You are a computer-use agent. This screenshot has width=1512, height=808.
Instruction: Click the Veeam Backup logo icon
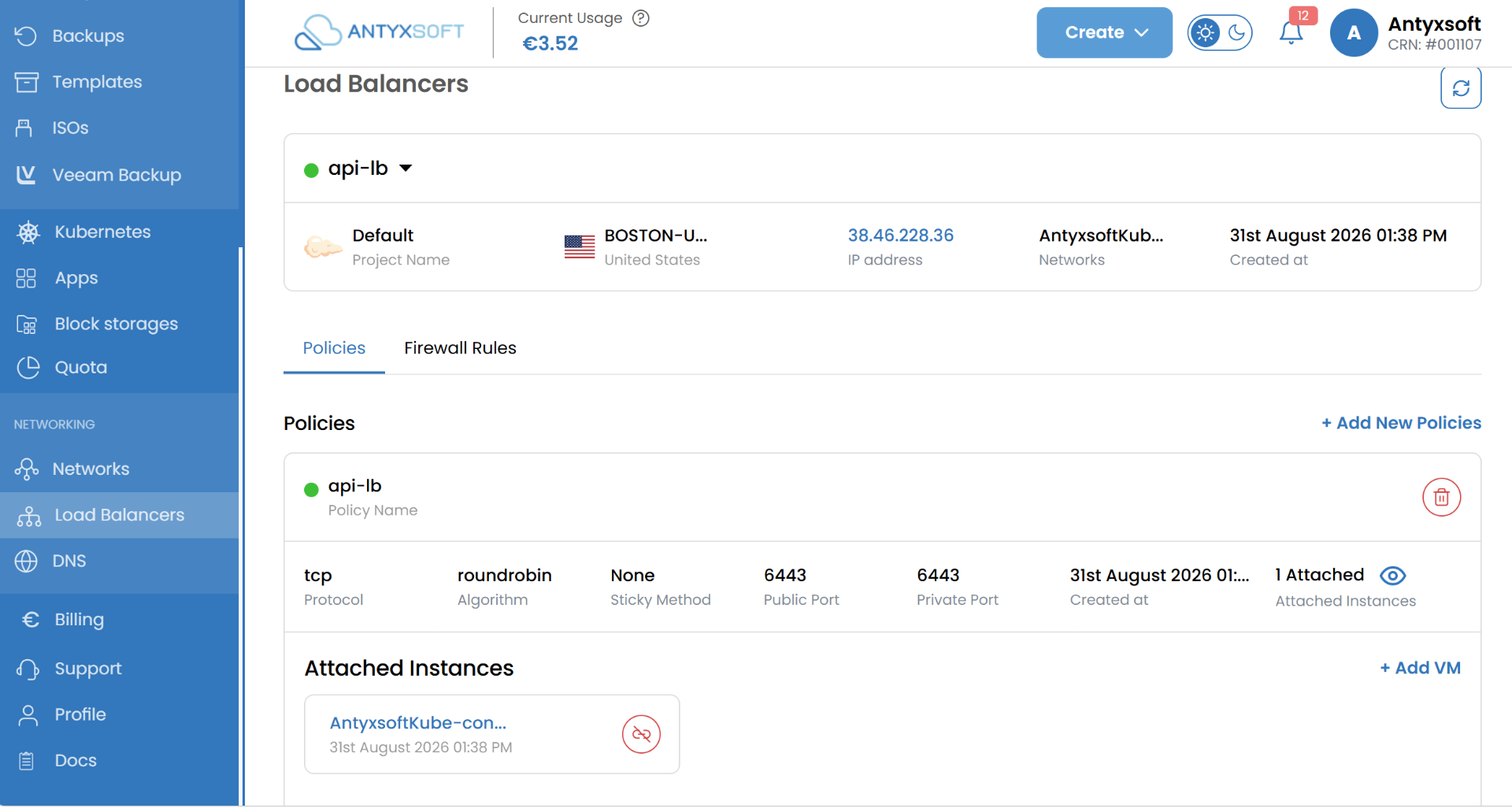tap(26, 174)
